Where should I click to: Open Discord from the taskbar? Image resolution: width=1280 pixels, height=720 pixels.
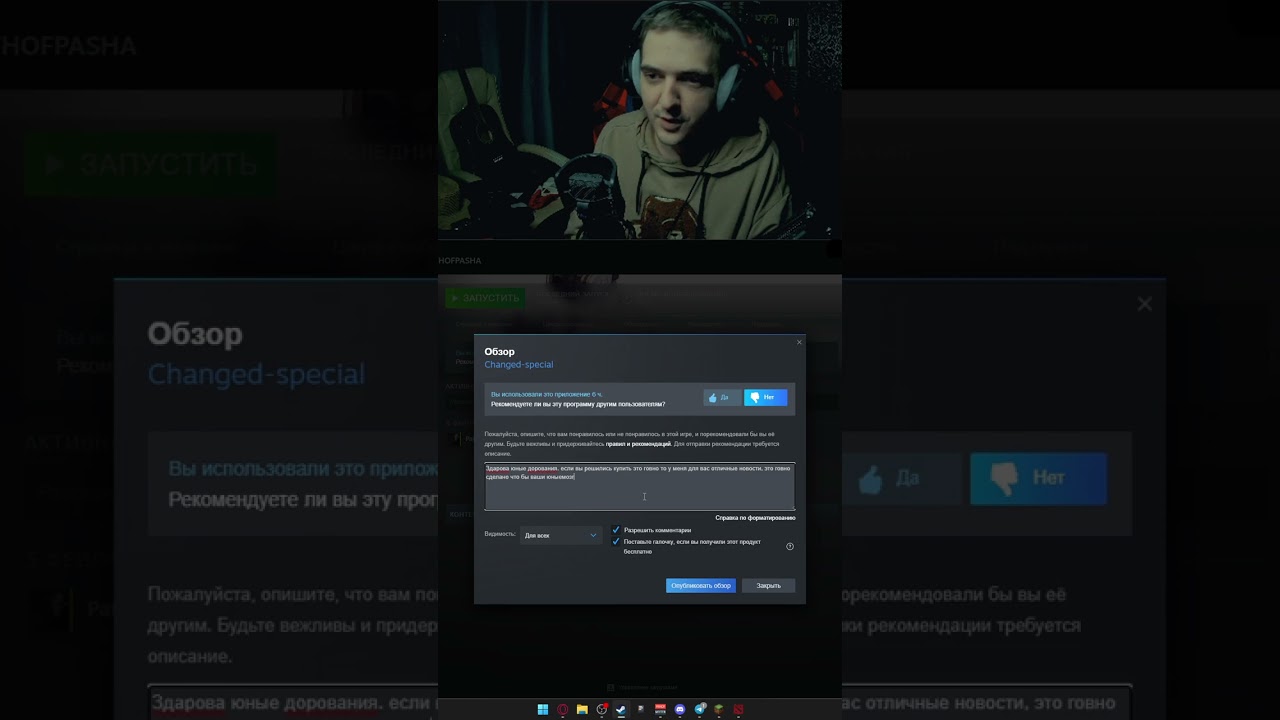coord(680,709)
